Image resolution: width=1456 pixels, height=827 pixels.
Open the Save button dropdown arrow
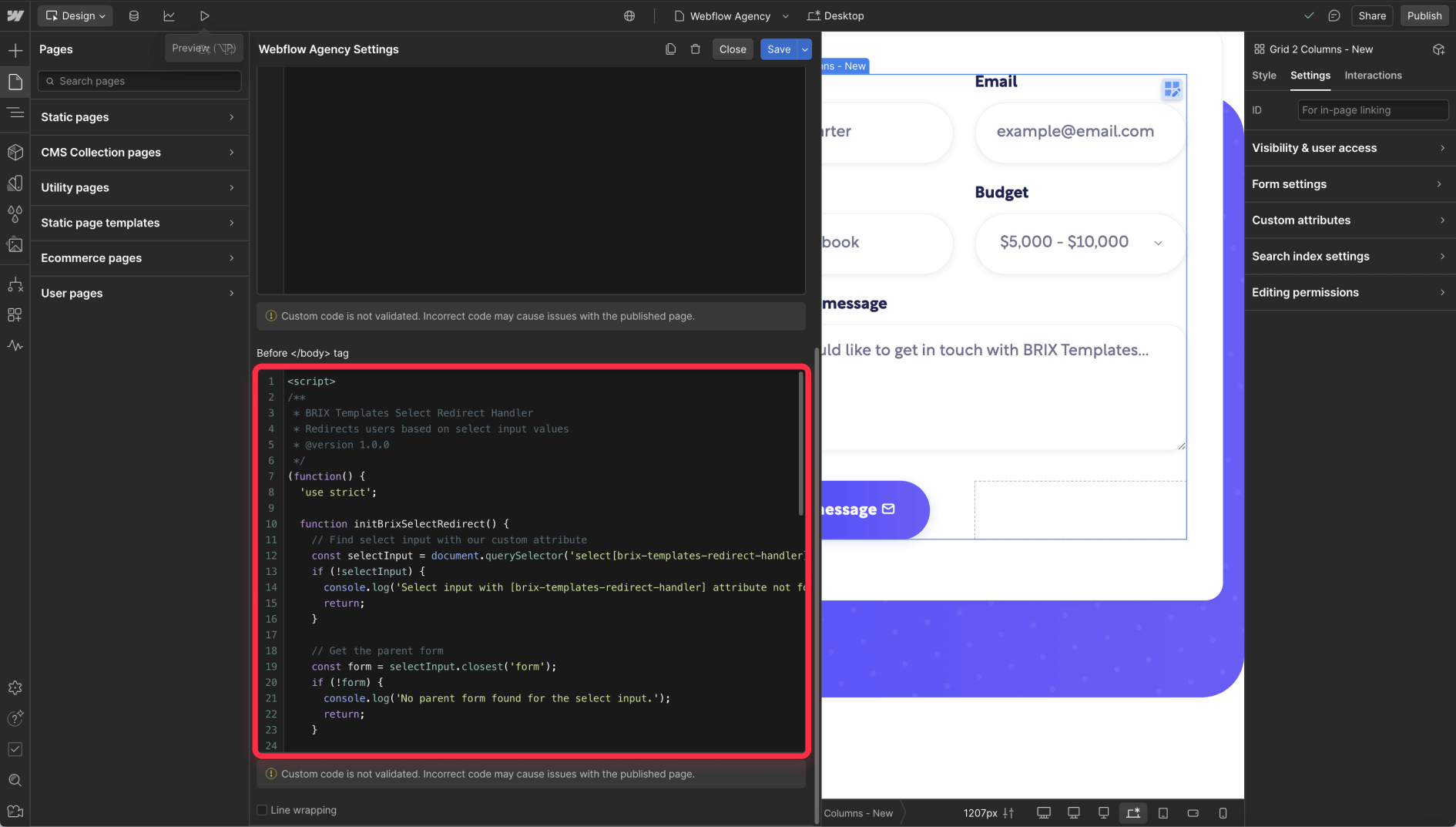(x=804, y=49)
